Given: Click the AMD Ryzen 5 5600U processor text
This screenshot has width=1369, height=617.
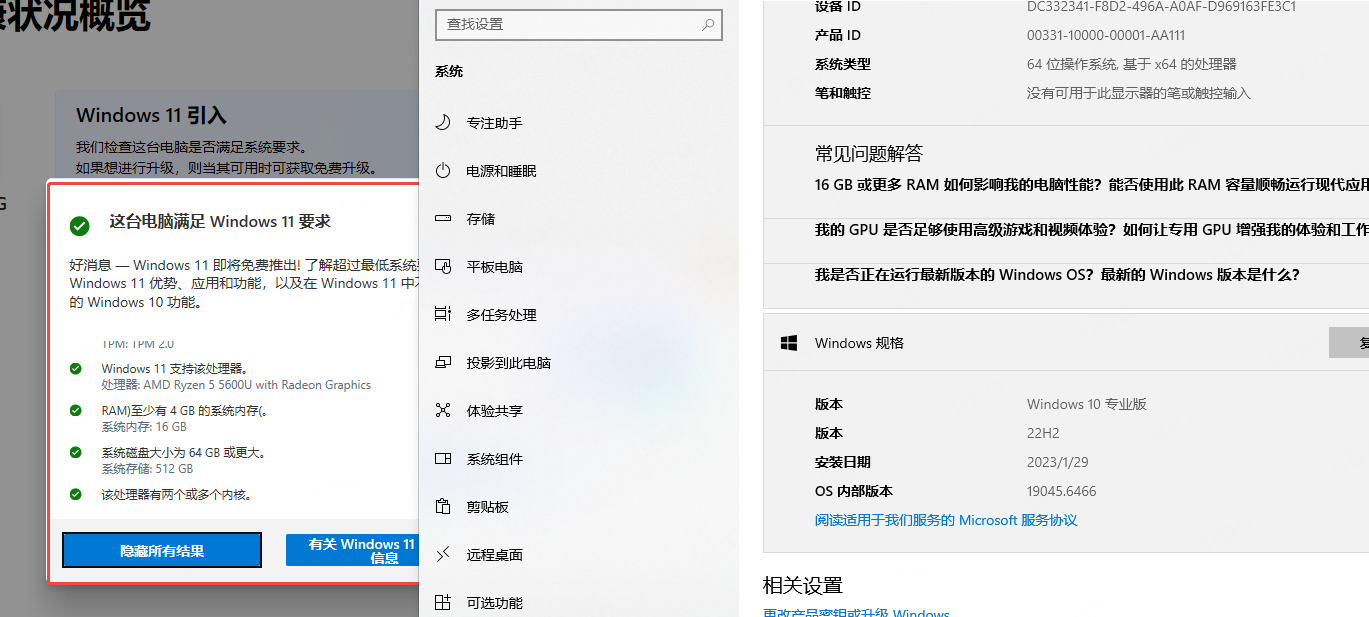Looking at the screenshot, I should [236, 385].
